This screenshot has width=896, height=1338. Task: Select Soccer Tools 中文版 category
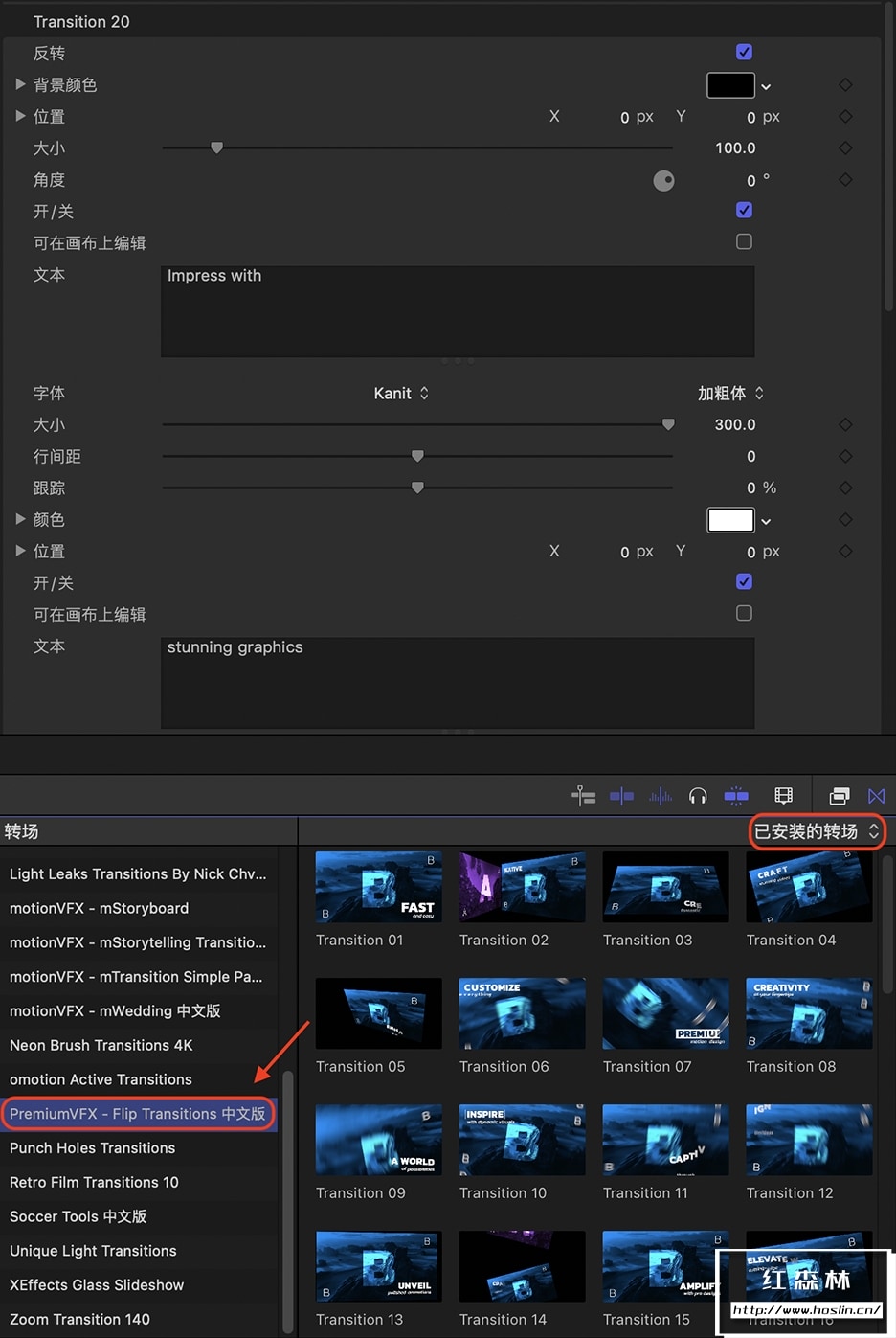pyautogui.click(x=139, y=1216)
